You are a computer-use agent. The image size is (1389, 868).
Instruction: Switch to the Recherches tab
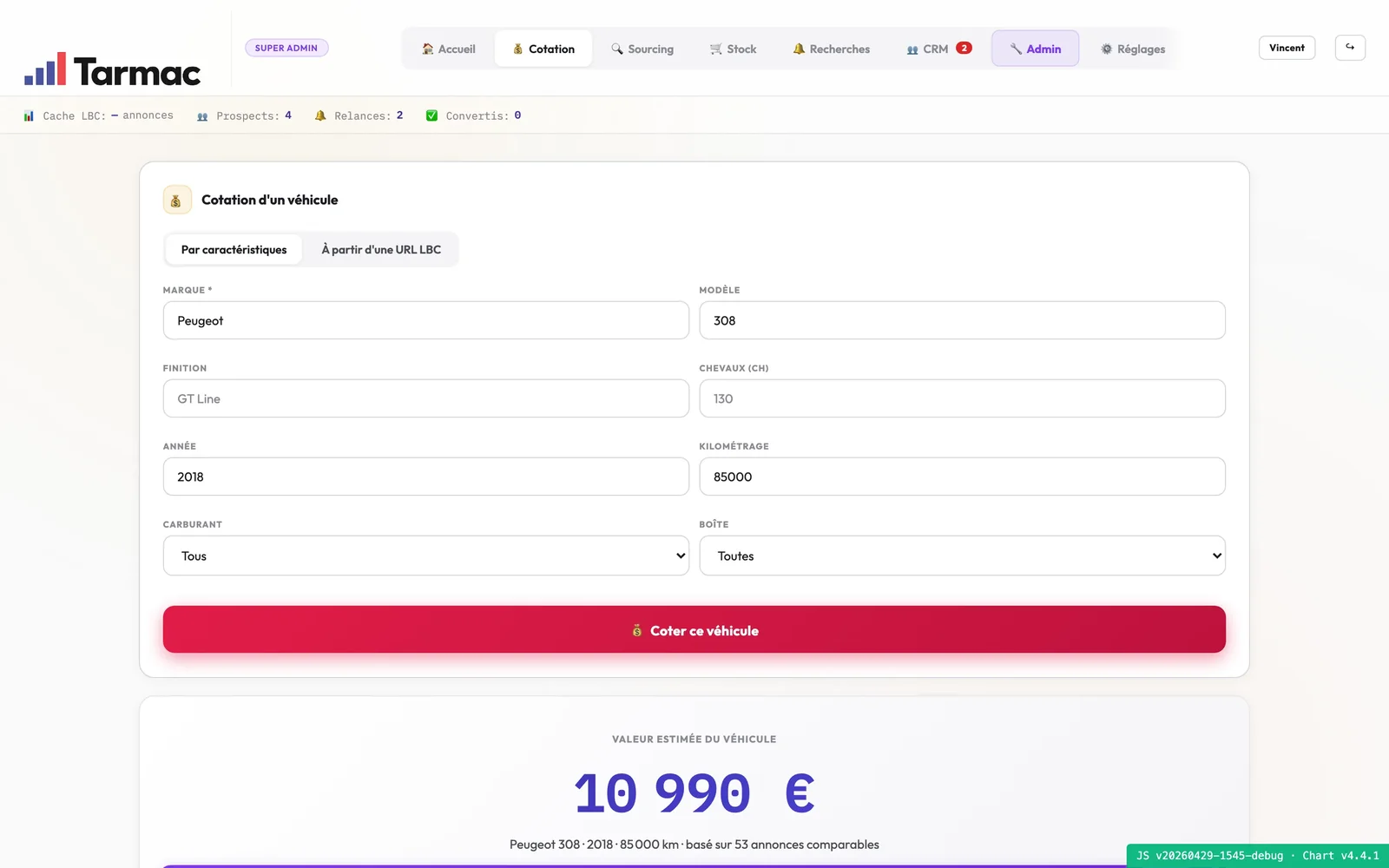(832, 49)
